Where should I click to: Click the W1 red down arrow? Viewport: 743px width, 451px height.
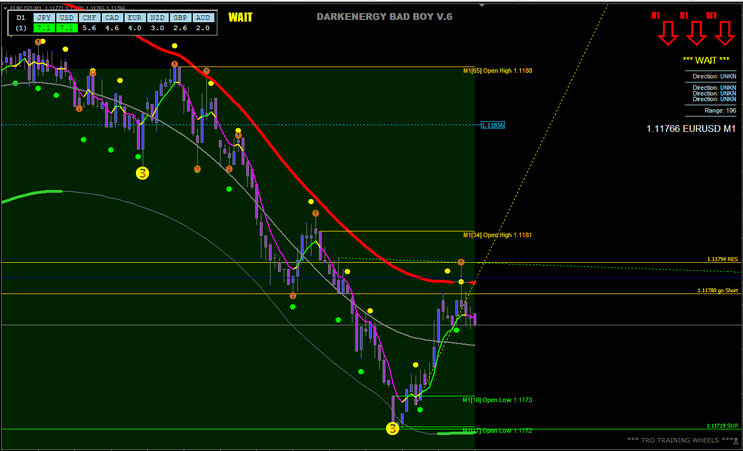click(x=724, y=34)
